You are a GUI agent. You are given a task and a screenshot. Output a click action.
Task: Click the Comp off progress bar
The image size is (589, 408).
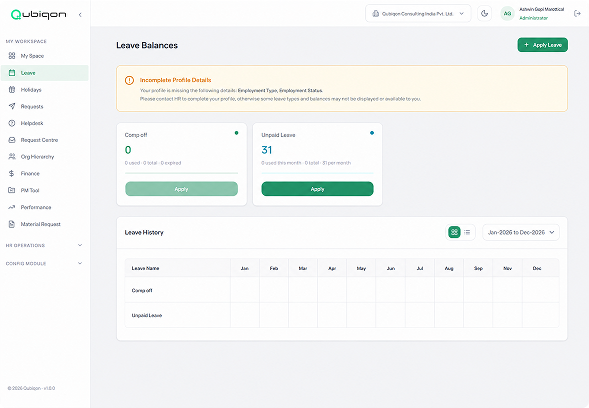[x=181, y=173]
